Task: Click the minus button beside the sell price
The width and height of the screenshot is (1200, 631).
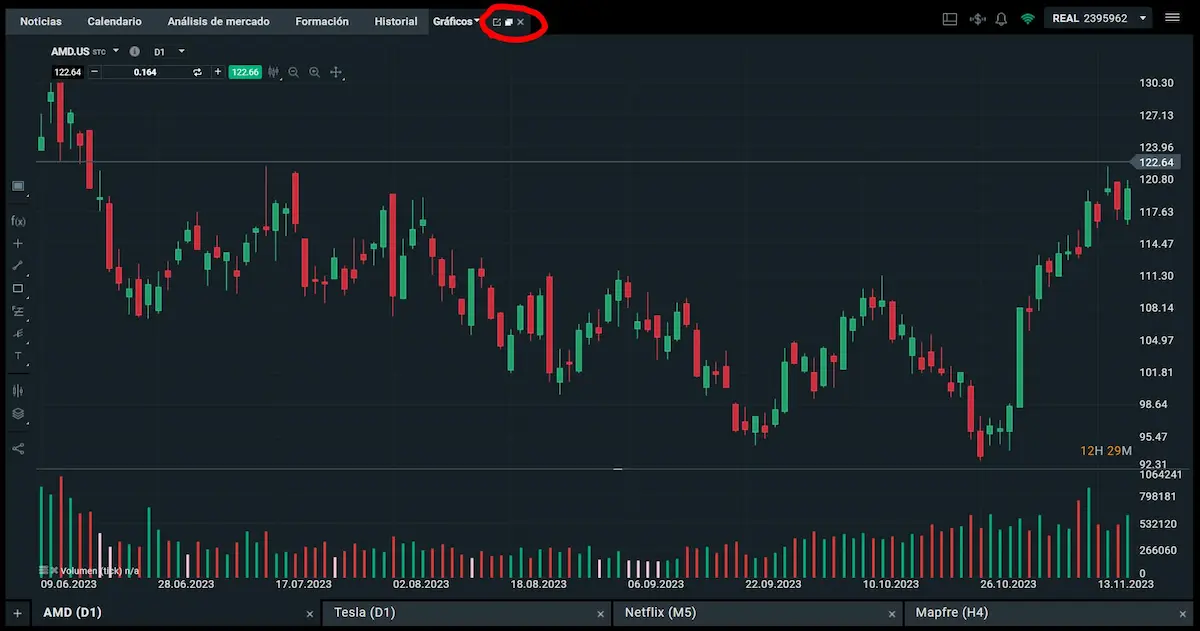Action: click(95, 72)
